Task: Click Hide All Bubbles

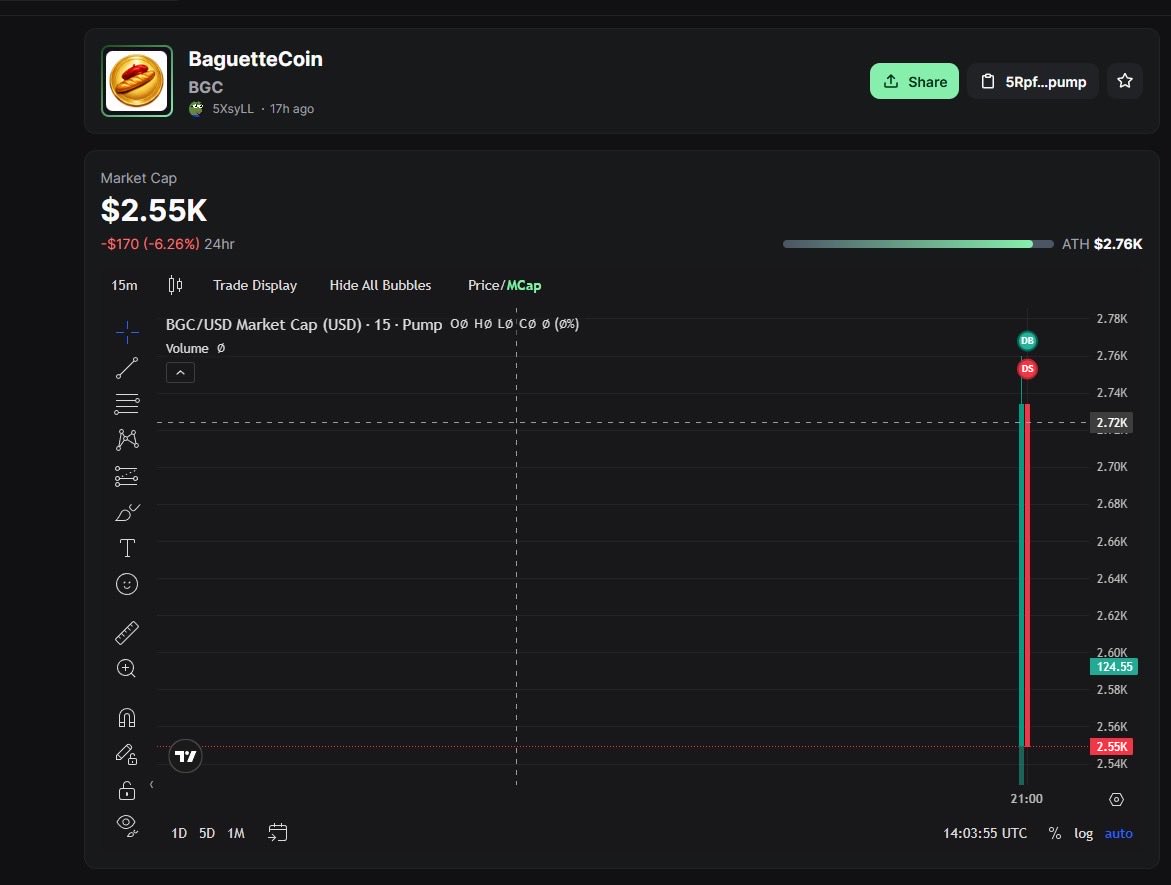Action: (x=380, y=285)
